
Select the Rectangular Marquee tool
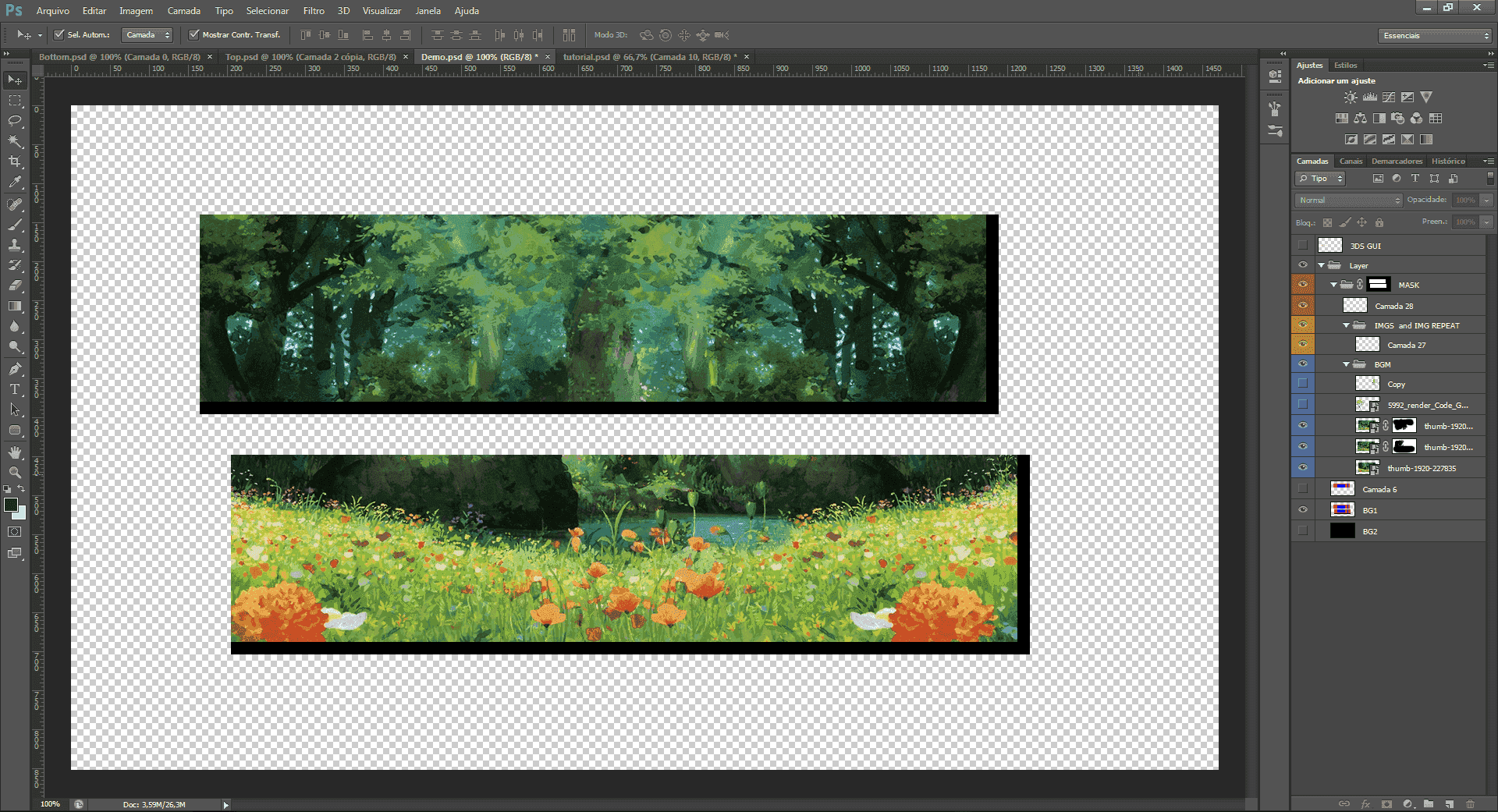click(x=15, y=101)
